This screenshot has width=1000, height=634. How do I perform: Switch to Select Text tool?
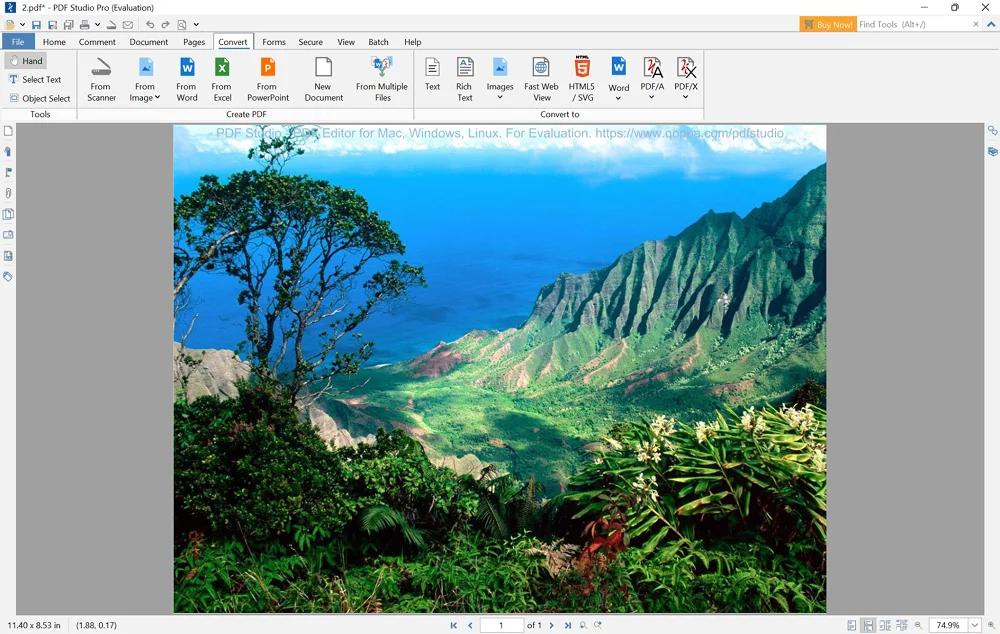tap(35, 80)
